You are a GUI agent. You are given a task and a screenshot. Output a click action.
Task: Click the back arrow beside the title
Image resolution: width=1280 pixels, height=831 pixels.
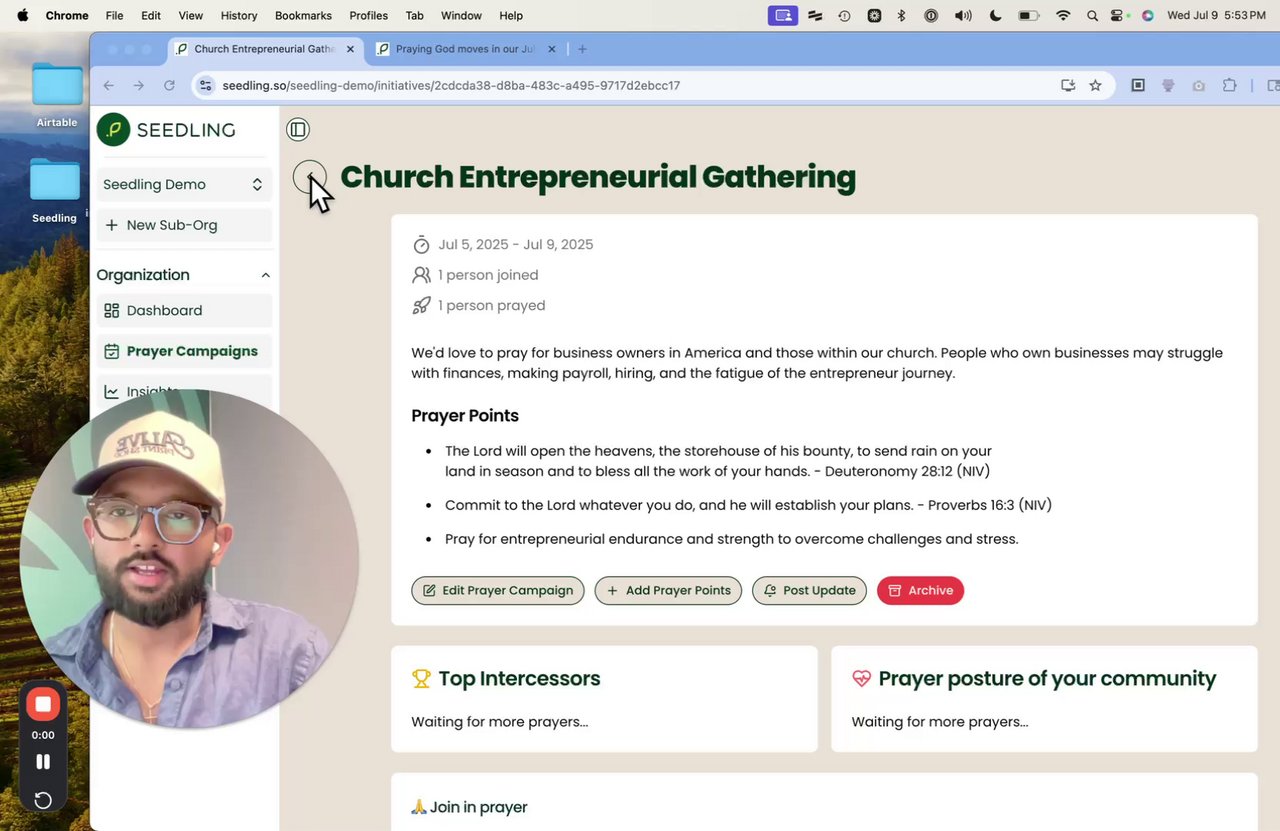(x=310, y=177)
